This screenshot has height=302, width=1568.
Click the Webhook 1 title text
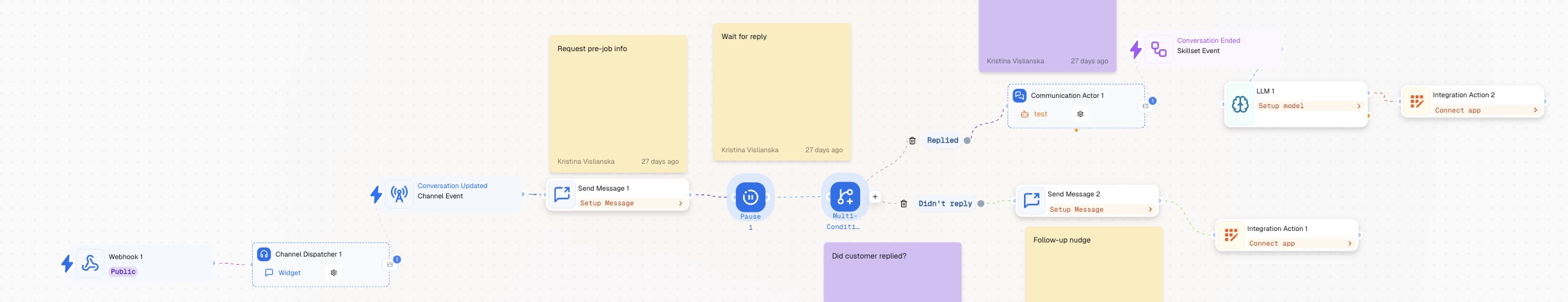point(125,257)
